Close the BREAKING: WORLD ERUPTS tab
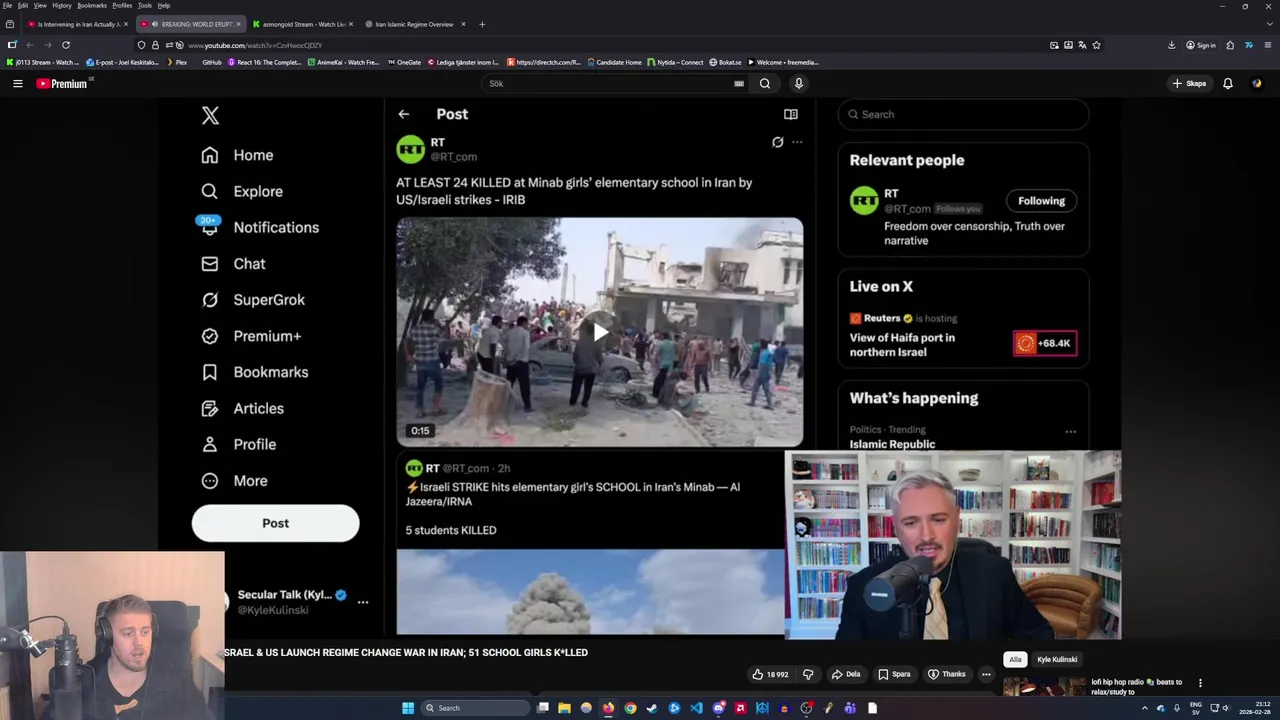The image size is (1280, 720). click(x=238, y=24)
